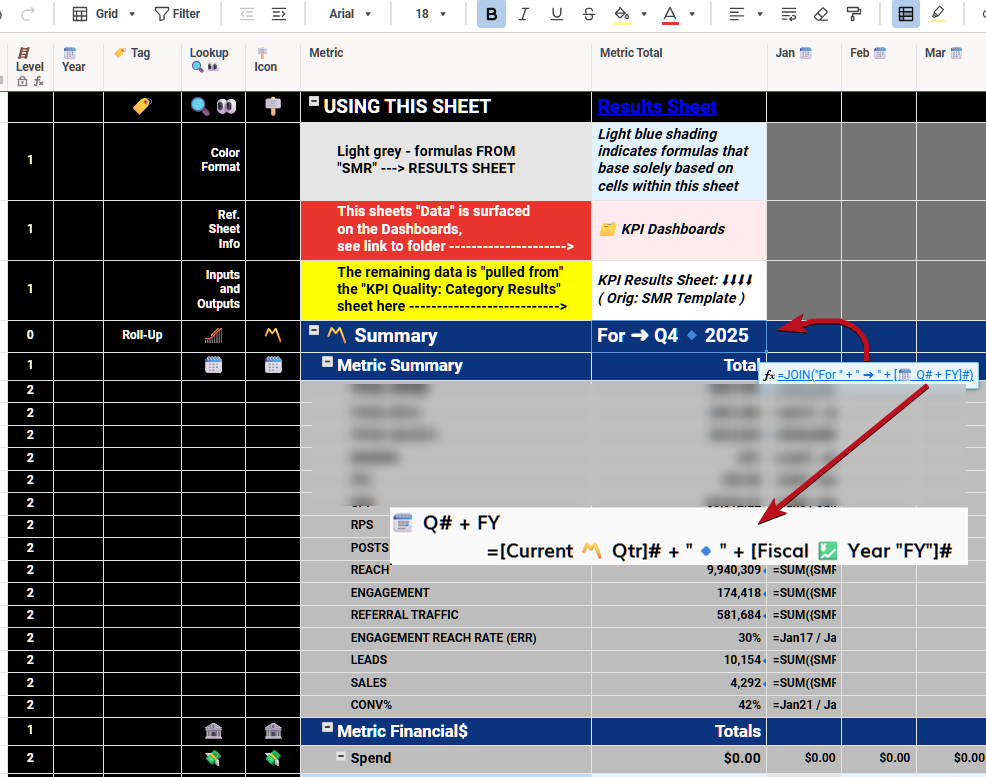Click Lookup column bank icon in Metric Financial$ row
Screen dimensions: 986x777
coord(213,730)
